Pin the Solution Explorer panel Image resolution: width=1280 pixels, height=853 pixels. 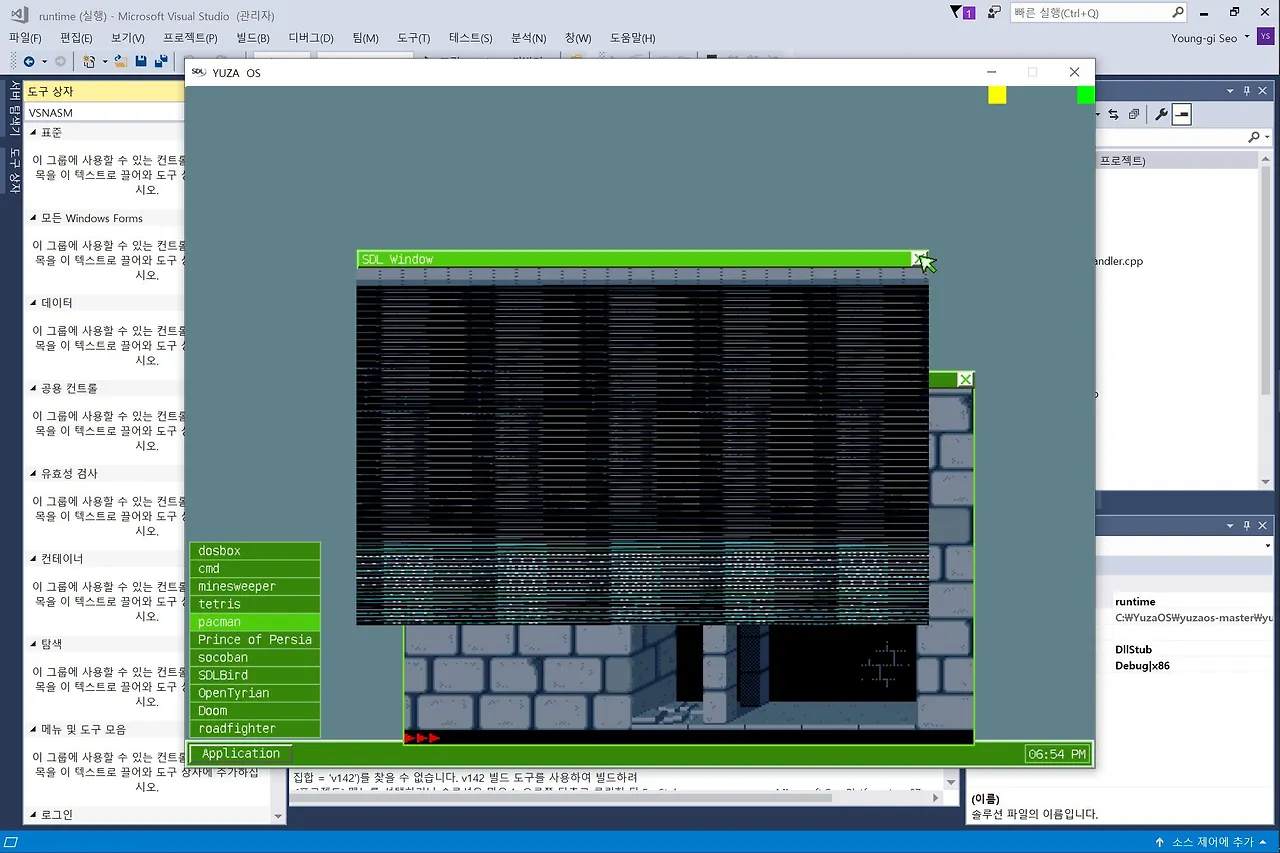[x=1247, y=91]
